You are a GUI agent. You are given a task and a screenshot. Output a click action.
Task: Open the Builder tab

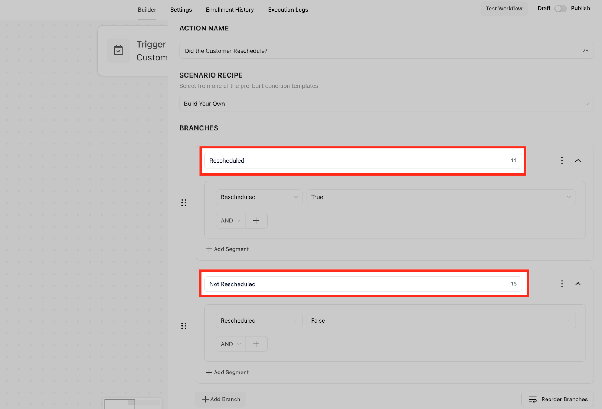pyautogui.click(x=146, y=10)
